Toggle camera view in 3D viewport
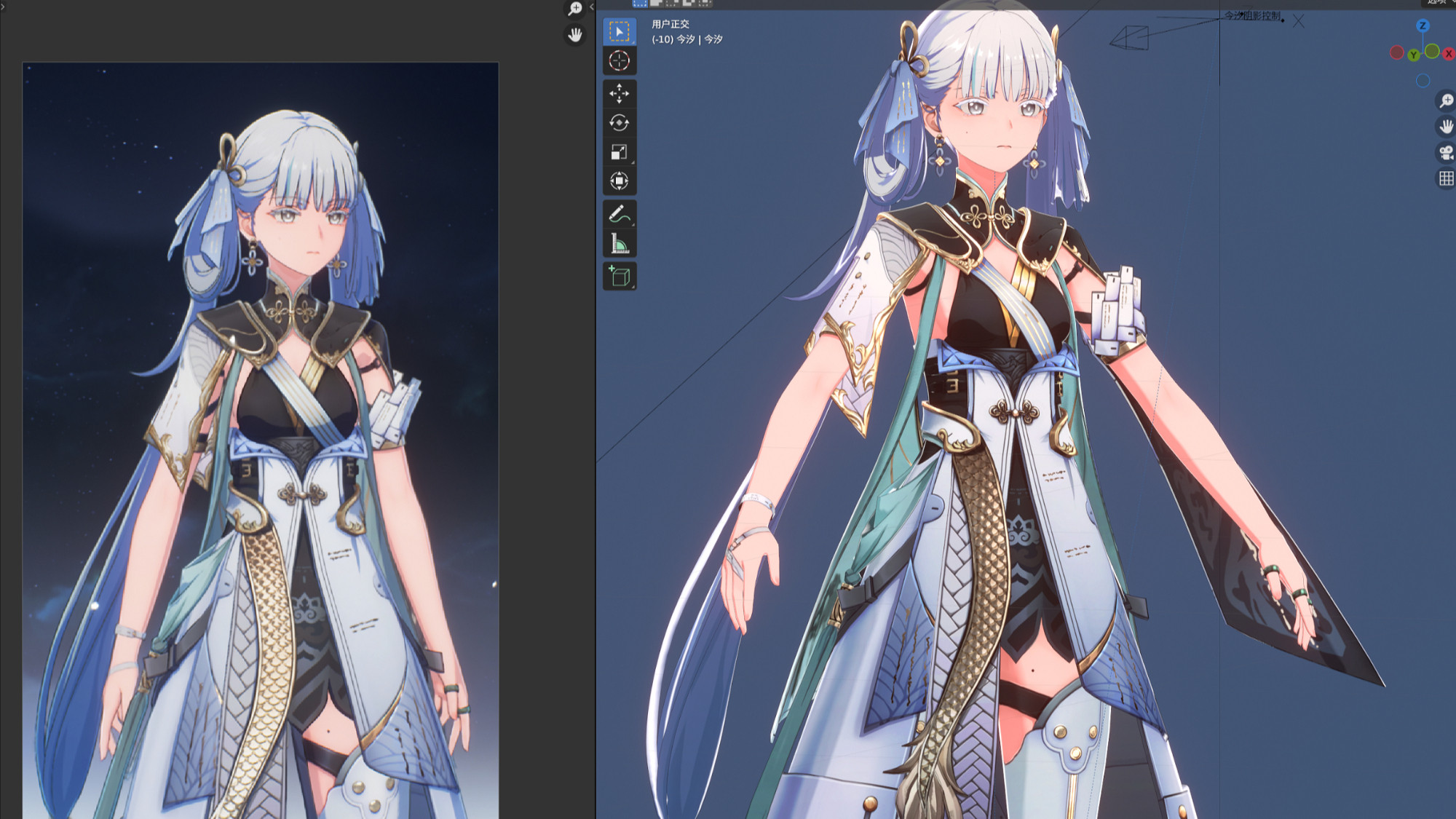Viewport: 1456px width, 819px height. [1446, 152]
